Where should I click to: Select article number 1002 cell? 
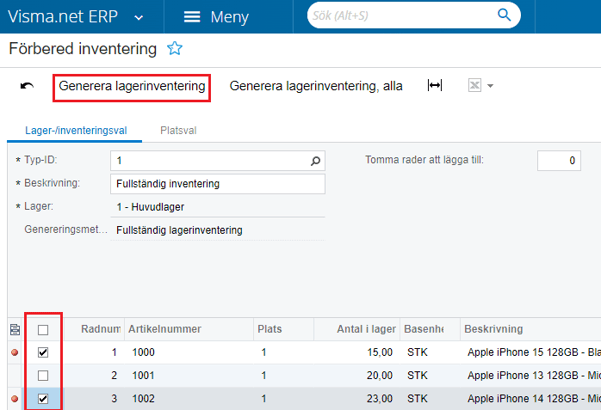(143, 399)
